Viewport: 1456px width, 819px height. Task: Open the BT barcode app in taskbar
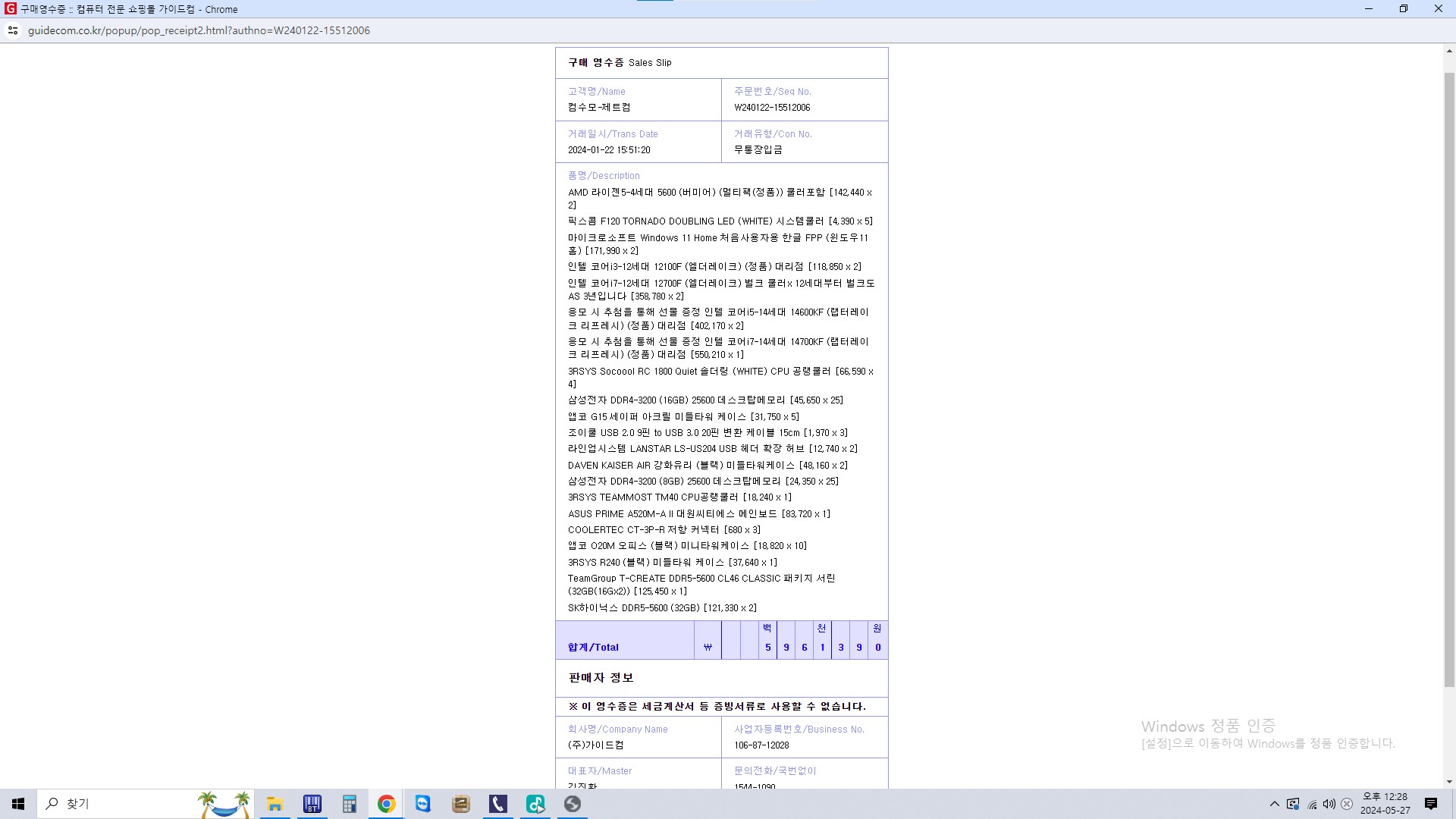point(312,804)
